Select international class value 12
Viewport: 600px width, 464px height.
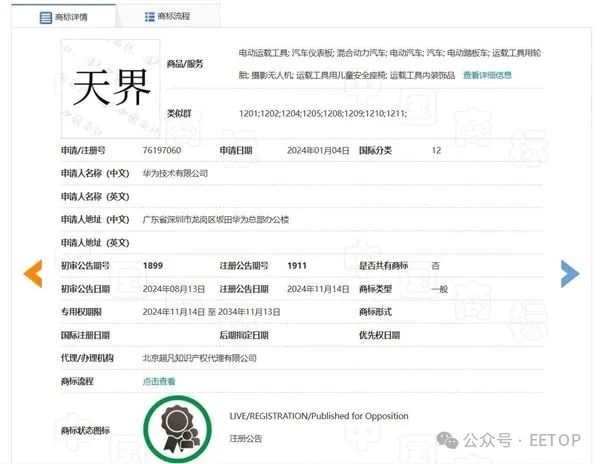436,150
